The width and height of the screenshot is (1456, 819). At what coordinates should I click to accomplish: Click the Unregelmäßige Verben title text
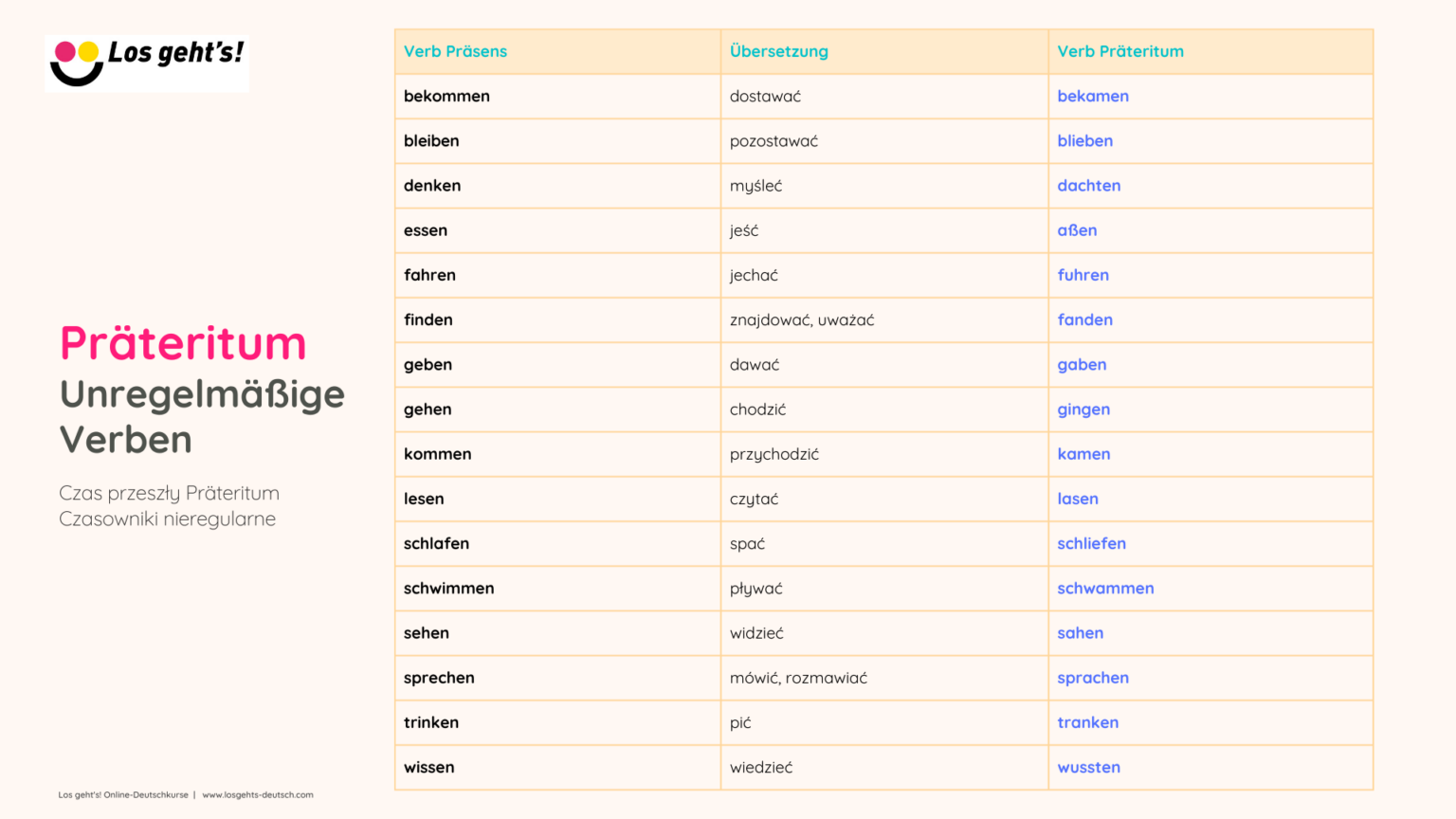pos(201,417)
